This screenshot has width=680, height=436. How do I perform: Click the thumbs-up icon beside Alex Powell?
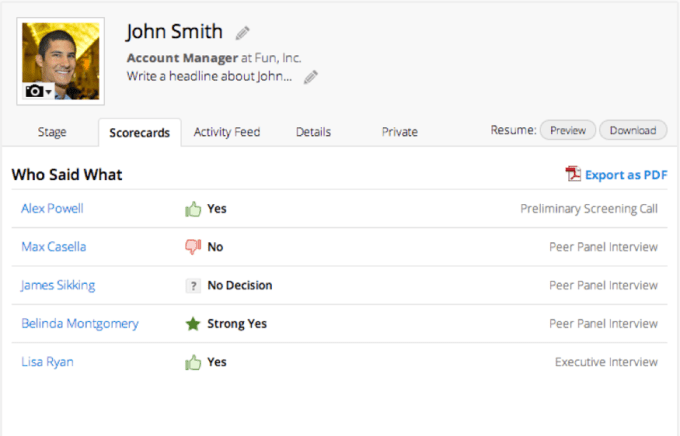(193, 209)
